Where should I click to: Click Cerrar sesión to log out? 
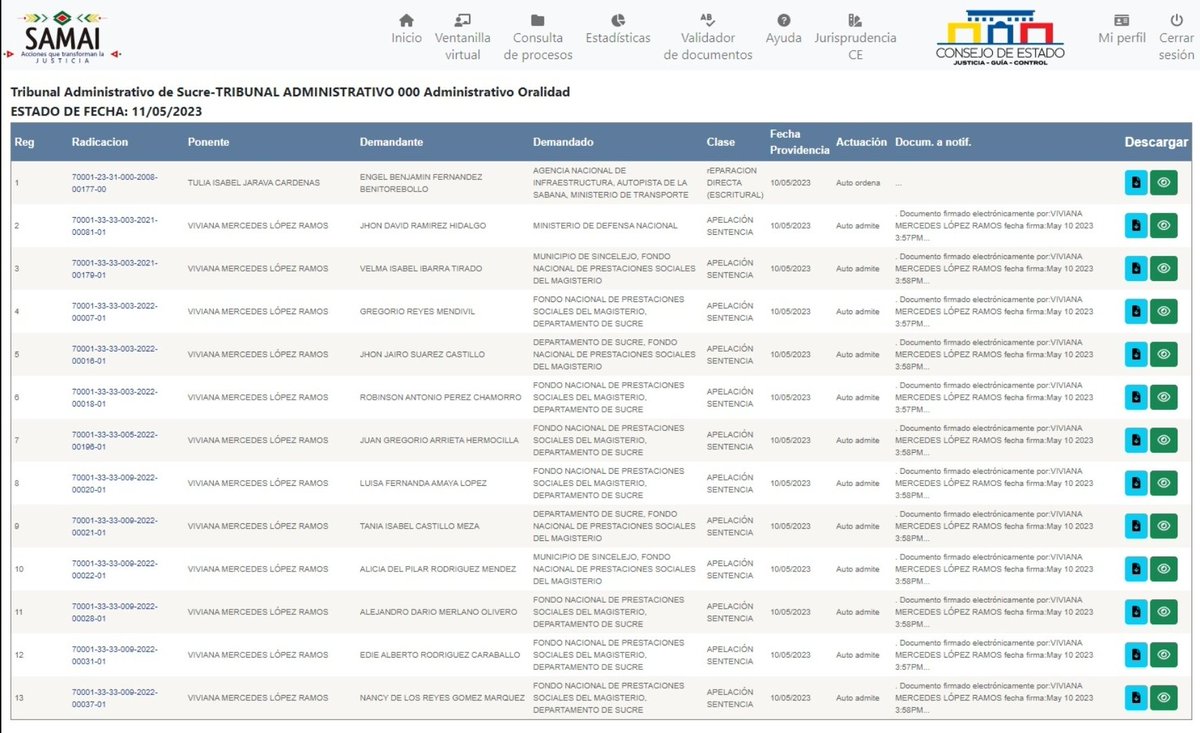tap(1176, 37)
